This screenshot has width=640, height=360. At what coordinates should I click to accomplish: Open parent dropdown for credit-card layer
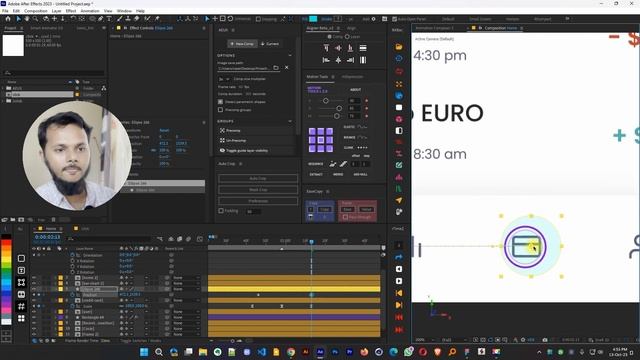(x=186, y=300)
